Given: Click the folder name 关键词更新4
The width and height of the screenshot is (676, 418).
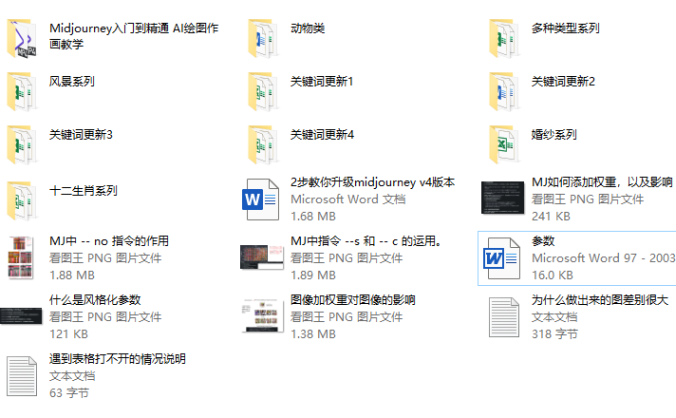Looking at the screenshot, I should [322, 135].
